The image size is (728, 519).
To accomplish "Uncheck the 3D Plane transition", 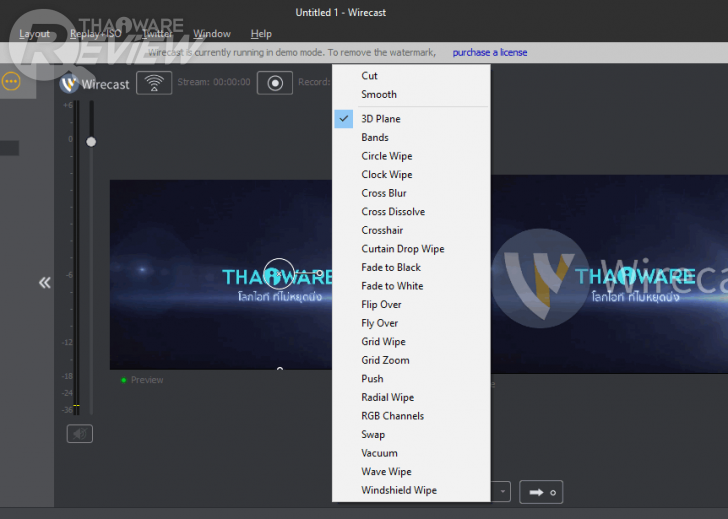I will (x=411, y=119).
